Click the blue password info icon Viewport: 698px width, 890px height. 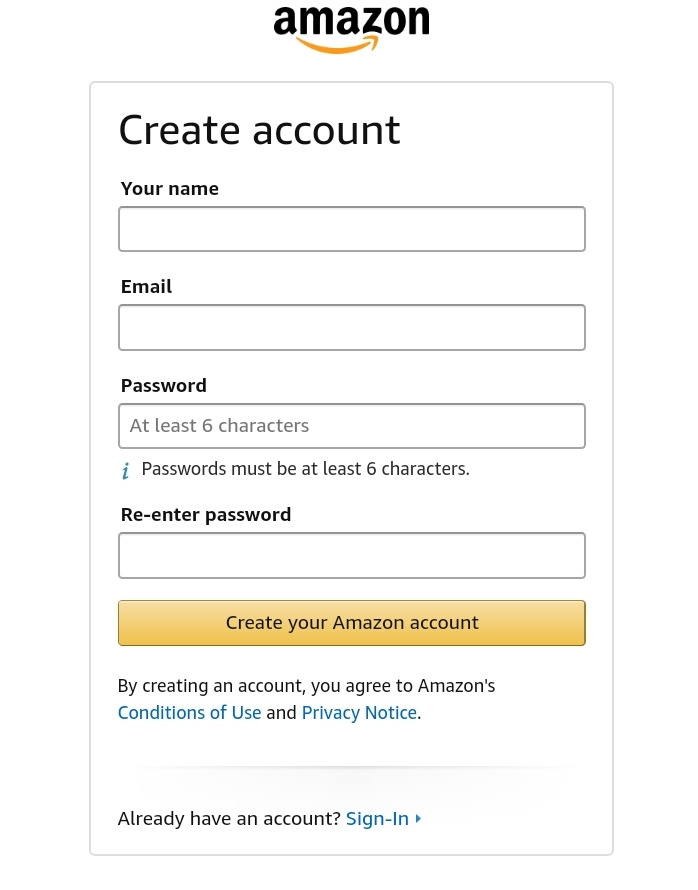point(125,471)
